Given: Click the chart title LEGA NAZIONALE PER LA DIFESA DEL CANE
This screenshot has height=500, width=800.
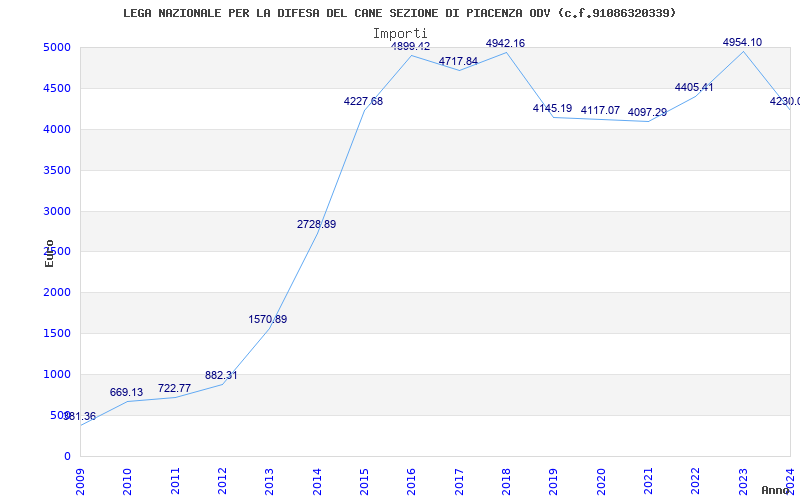Looking at the screenshot, I should [x=399, y=13].
